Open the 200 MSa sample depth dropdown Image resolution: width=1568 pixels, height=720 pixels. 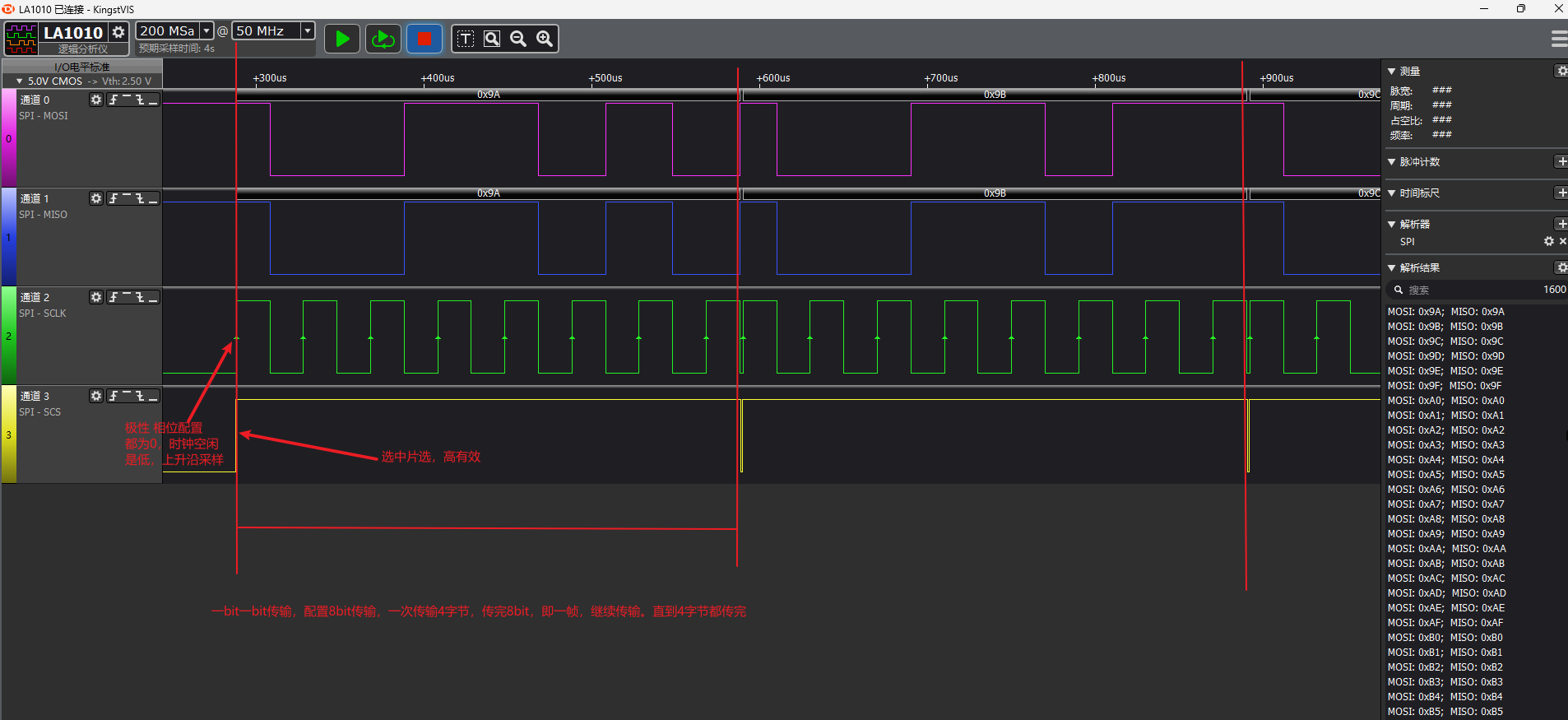pyautogui.click(x=206, y=31)
